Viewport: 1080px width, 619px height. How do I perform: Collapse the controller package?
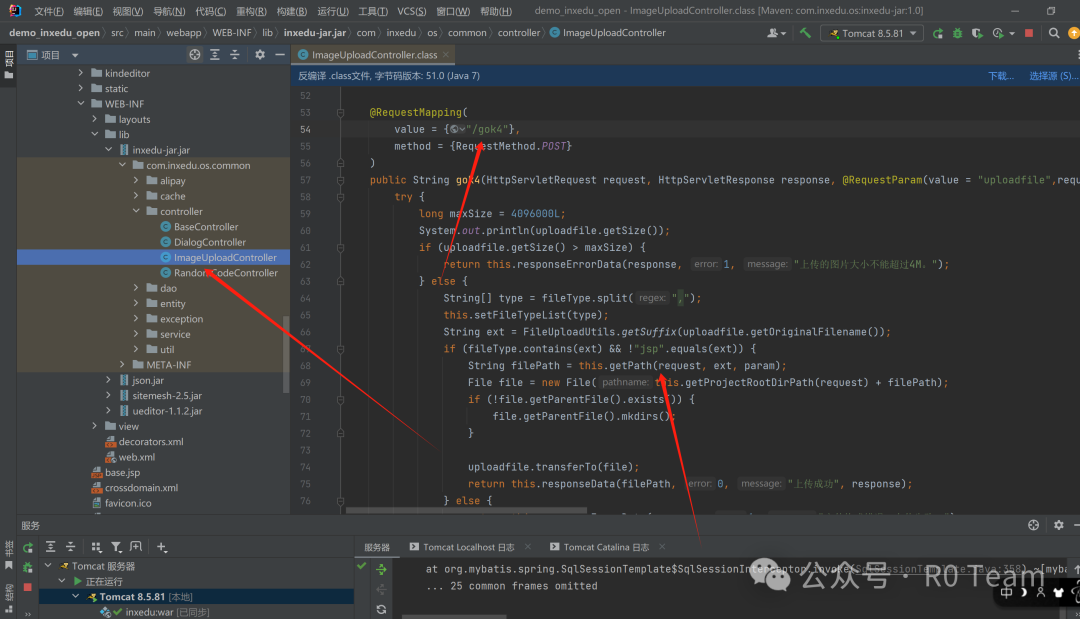click(136, 211)
